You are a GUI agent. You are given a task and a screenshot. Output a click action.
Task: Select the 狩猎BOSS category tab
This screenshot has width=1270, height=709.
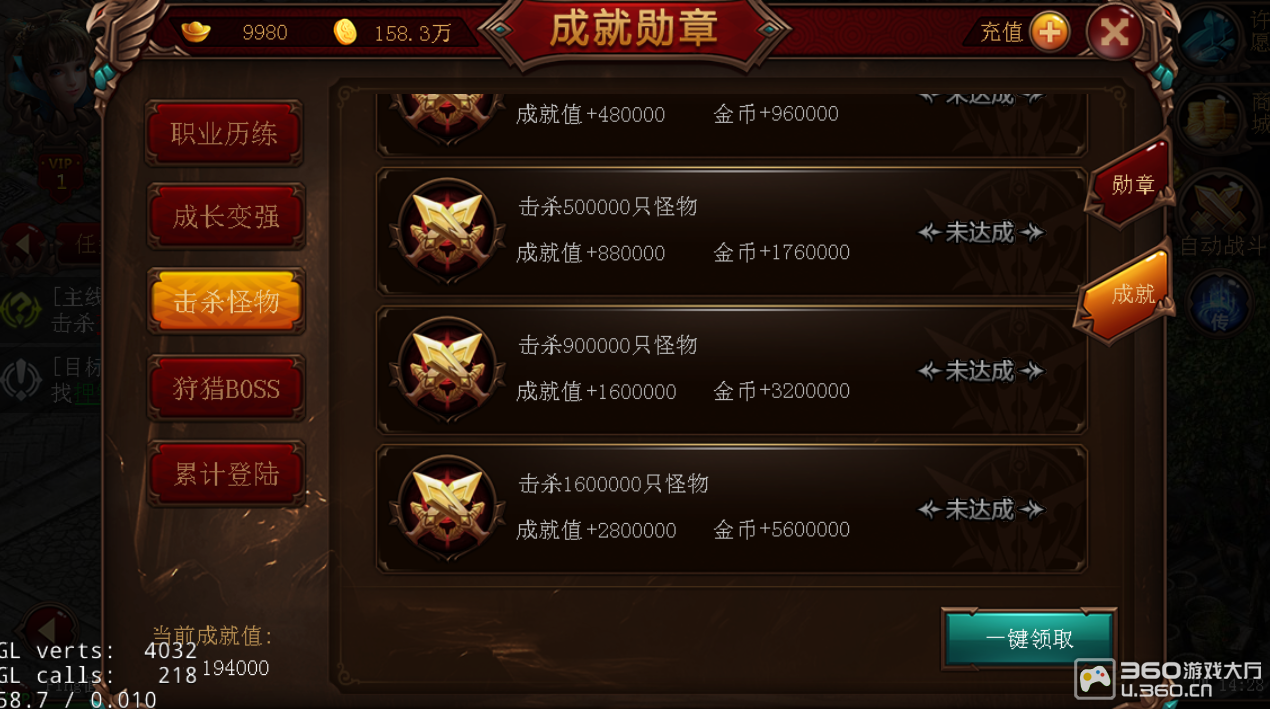tap(225, 388)
